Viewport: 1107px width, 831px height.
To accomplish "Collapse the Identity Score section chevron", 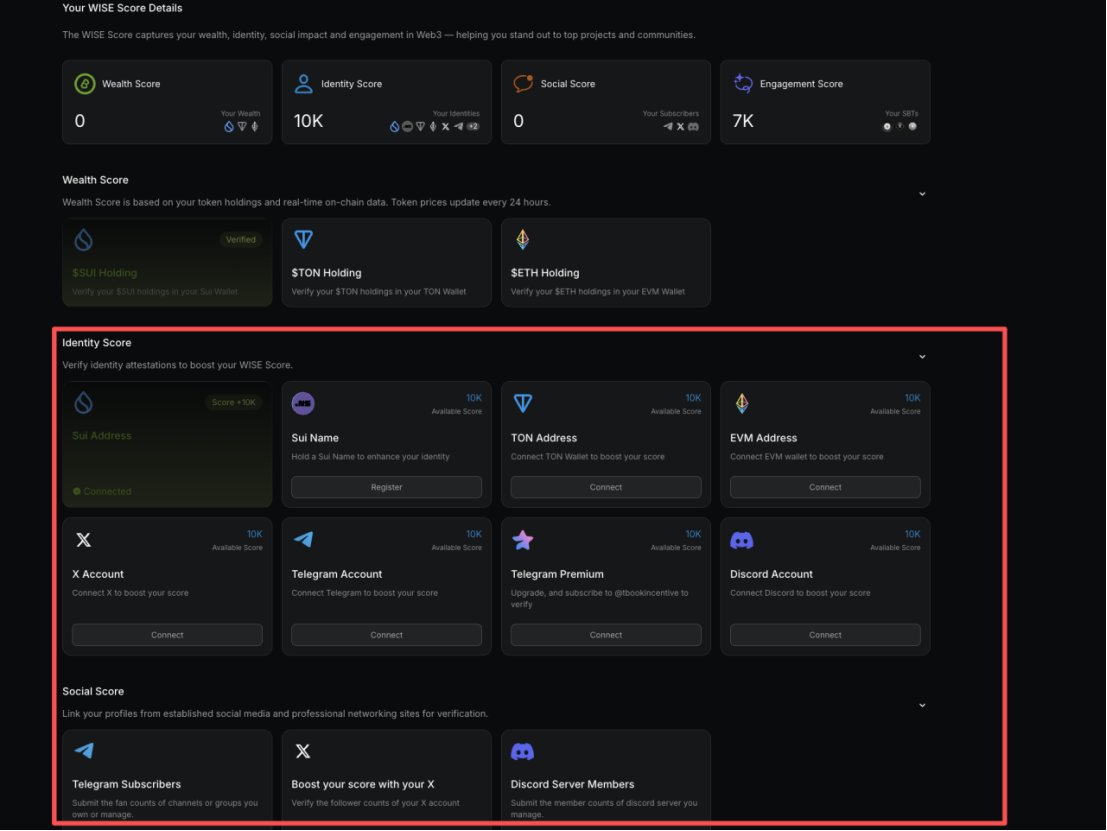I will [x=922, y=356].
